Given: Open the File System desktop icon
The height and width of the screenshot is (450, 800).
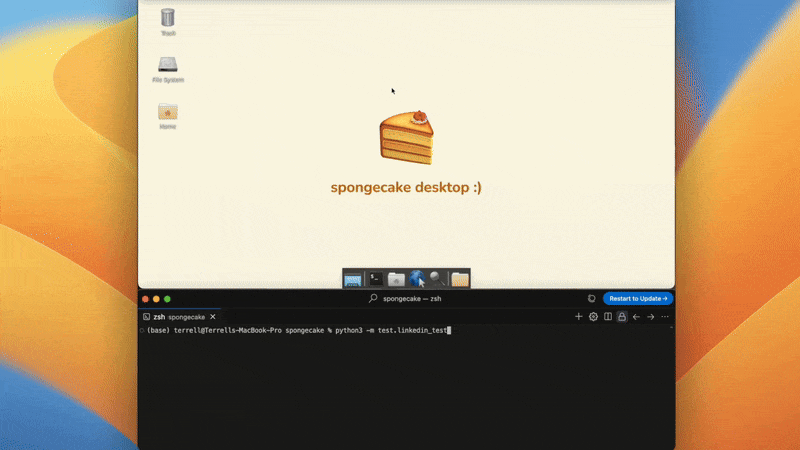Looking at the screenshot, I should pos(168,69).
